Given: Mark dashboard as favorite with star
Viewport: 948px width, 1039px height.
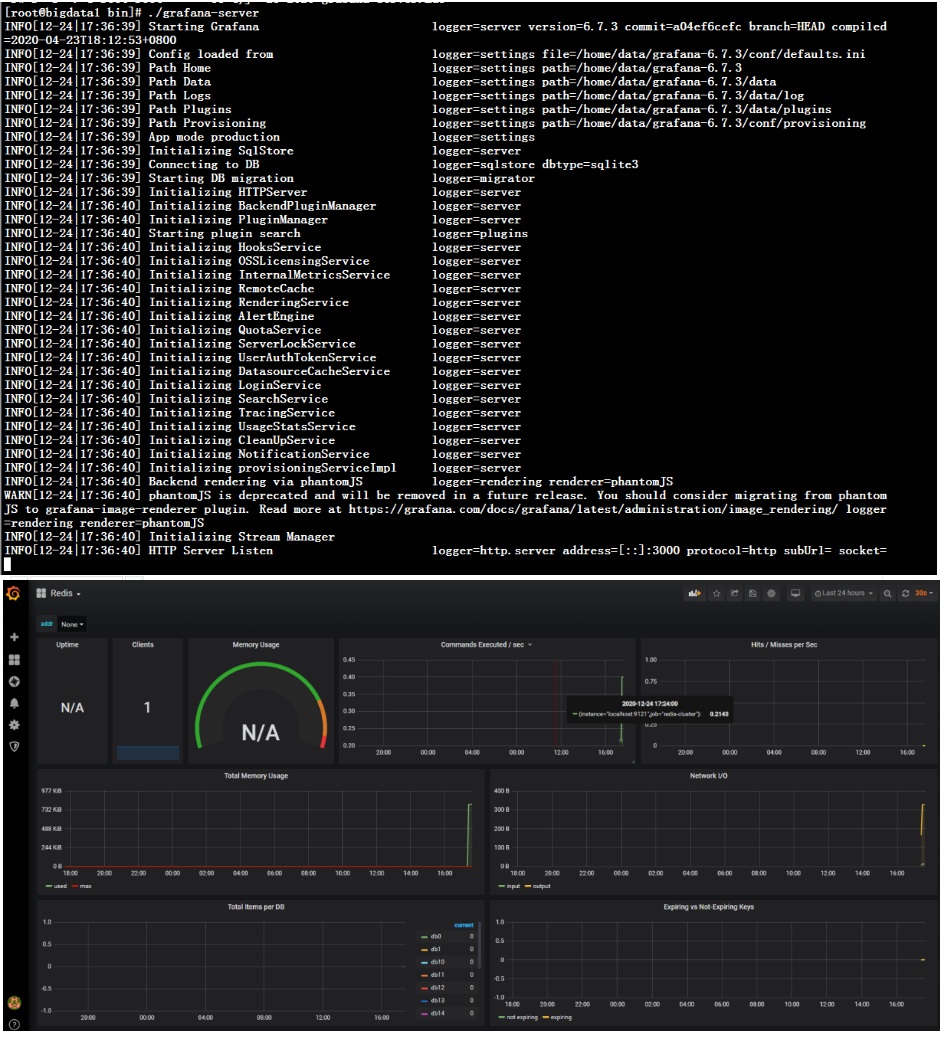Looking at the screenshot, I should tap(716, 593).
